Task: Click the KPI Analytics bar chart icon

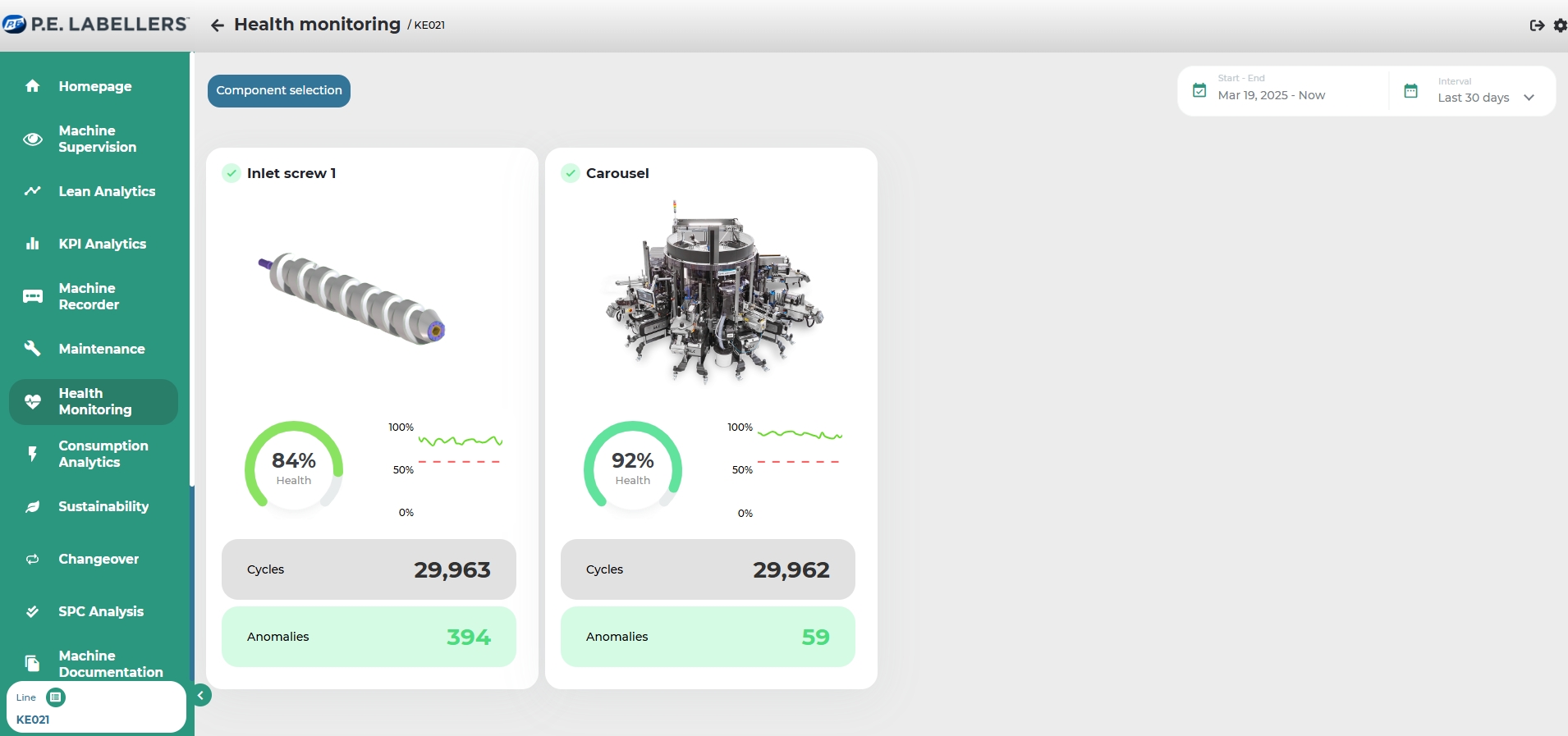Action: point(33,244)
